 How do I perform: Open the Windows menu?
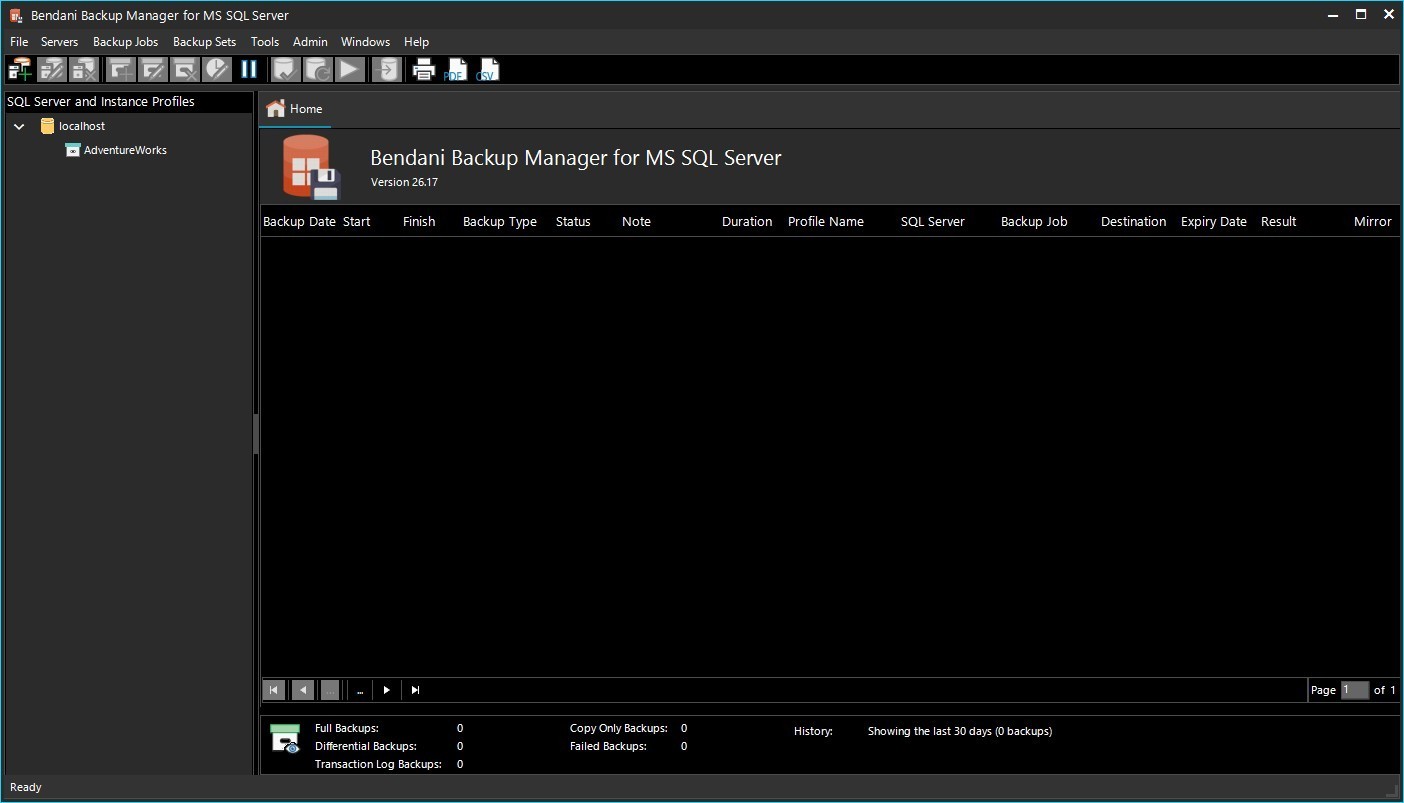click(365, 42)
